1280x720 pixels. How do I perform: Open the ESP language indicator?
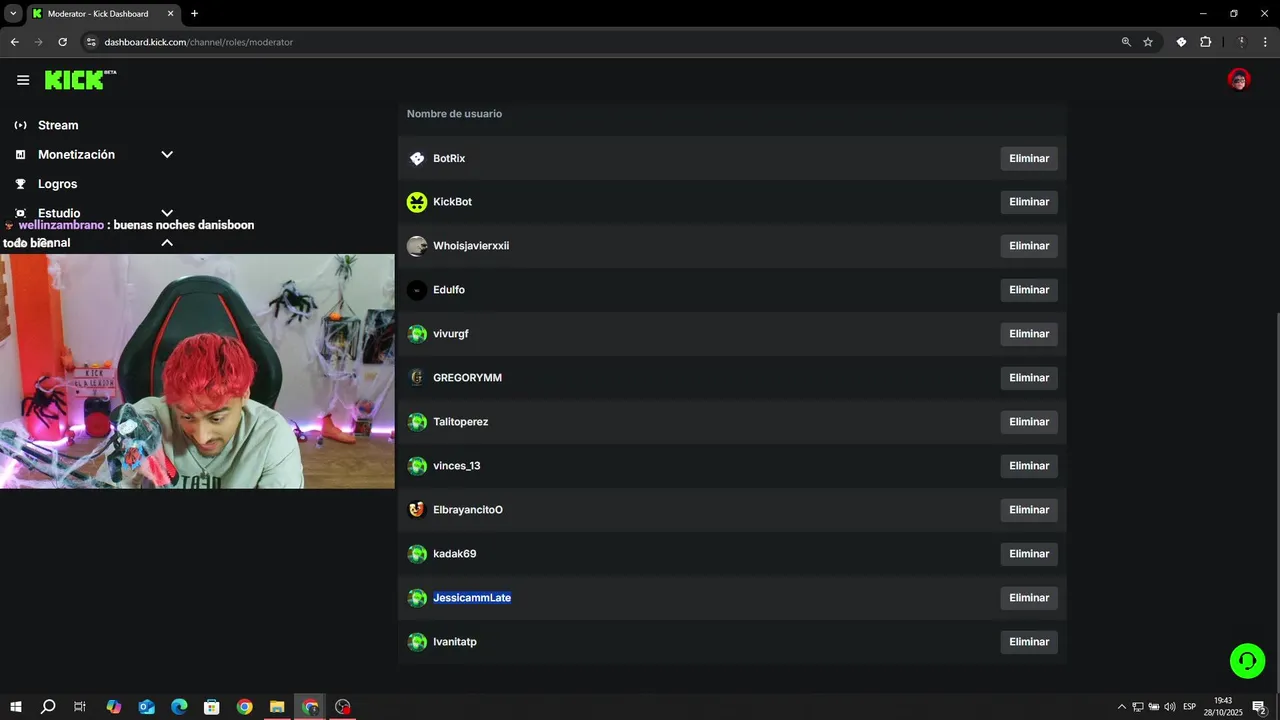pos(1189,707)
